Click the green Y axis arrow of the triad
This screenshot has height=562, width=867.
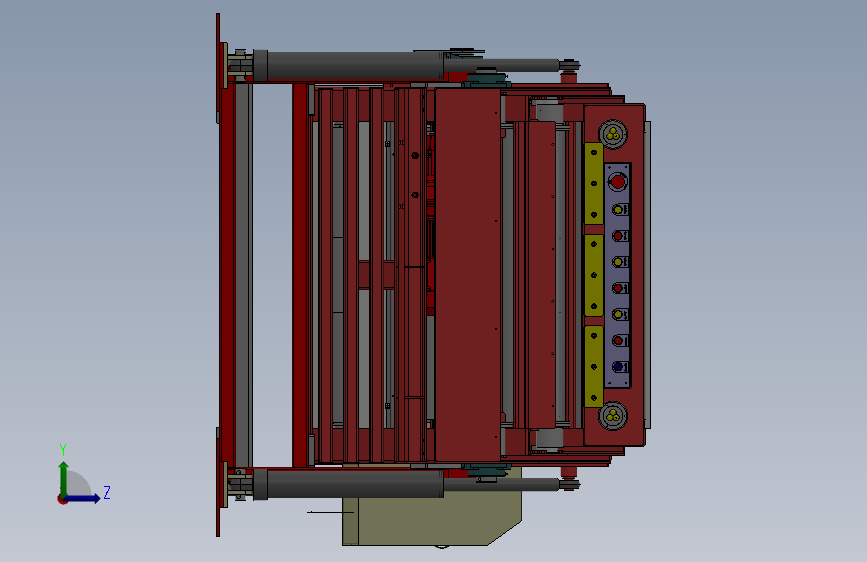[x=64, y=478]
